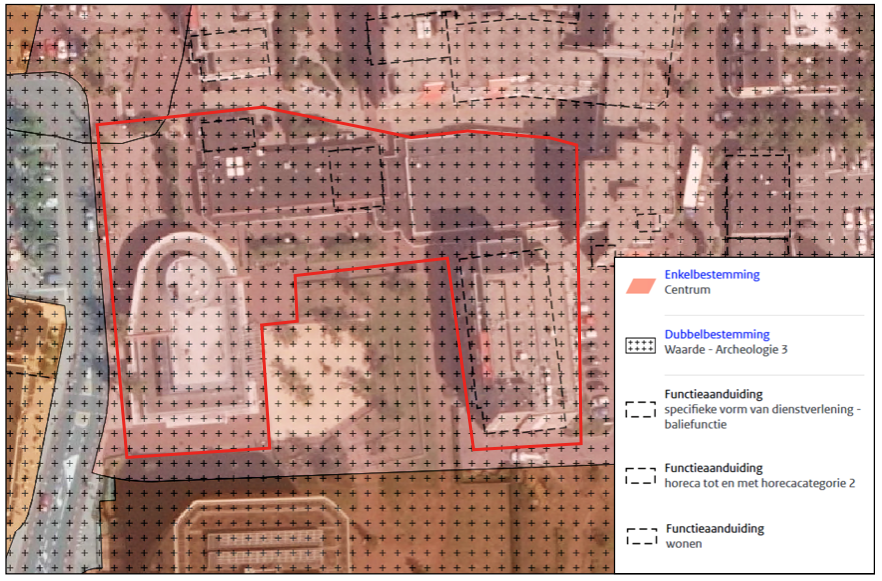Click the Waarde - Archeologie 3 cross-pattern icon
Screen dimensions: 882x581
coord(641,345)
